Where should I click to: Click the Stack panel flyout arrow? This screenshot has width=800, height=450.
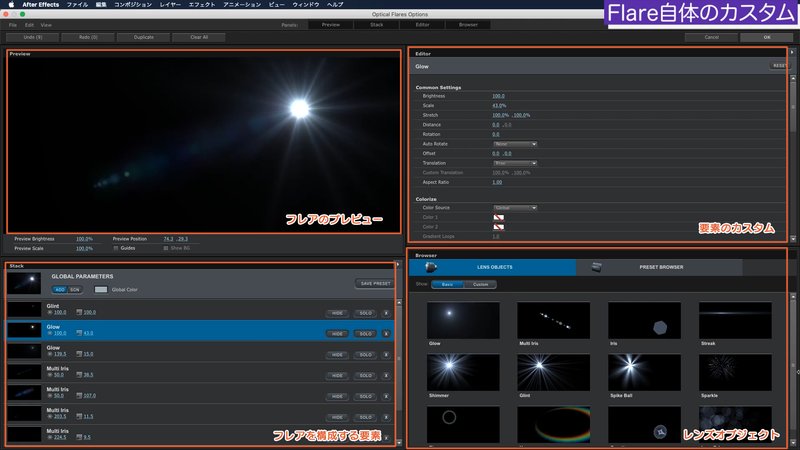click(x=398, y=264)
